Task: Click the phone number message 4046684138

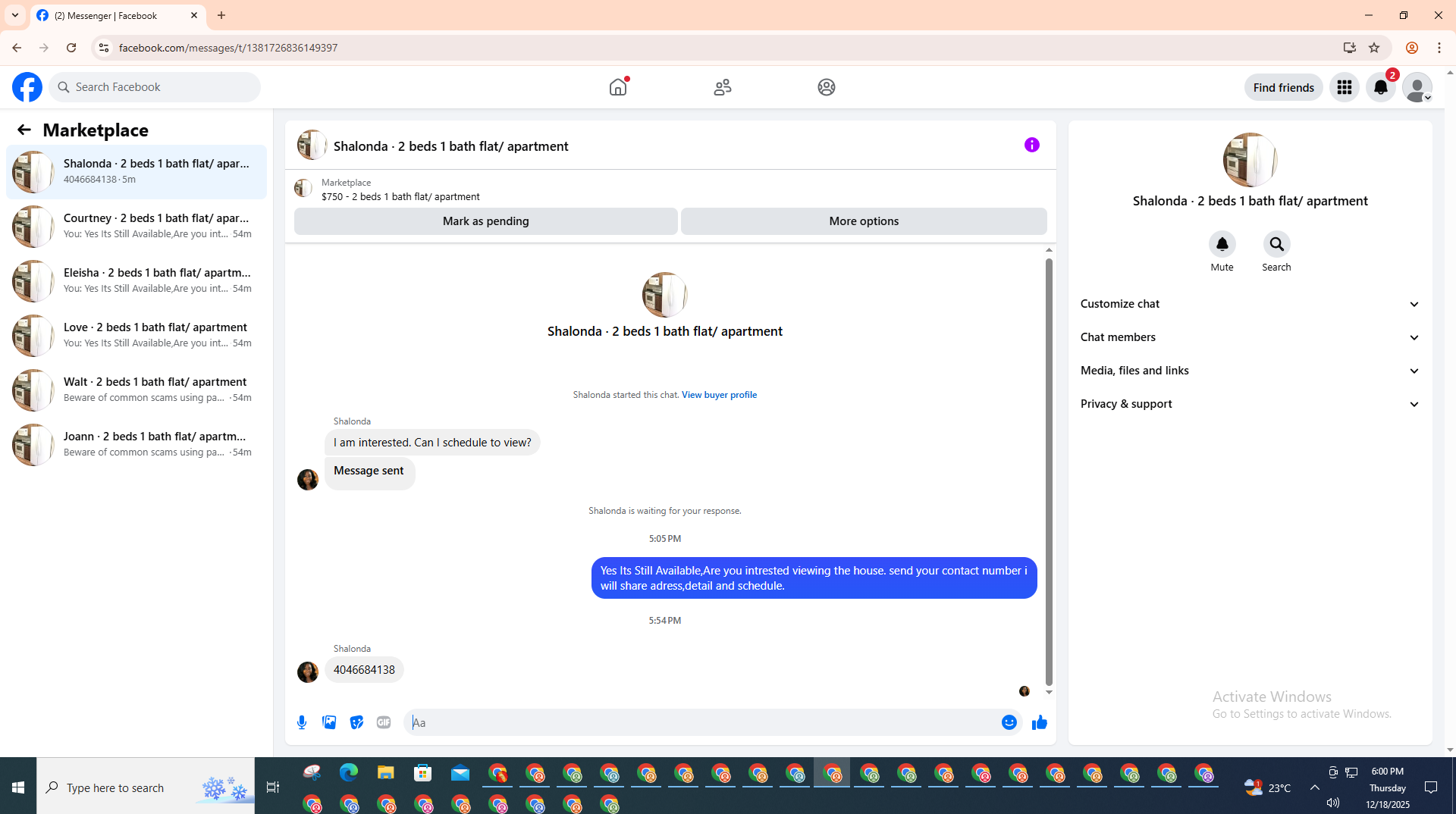Action: tap(364, 670)
